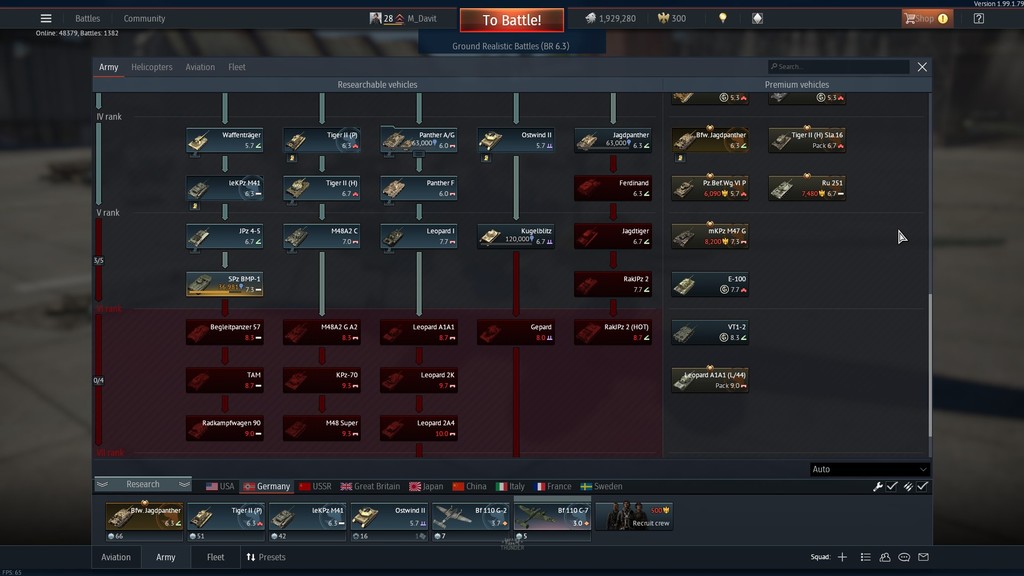Select the China nation tab

coord(470,487)
